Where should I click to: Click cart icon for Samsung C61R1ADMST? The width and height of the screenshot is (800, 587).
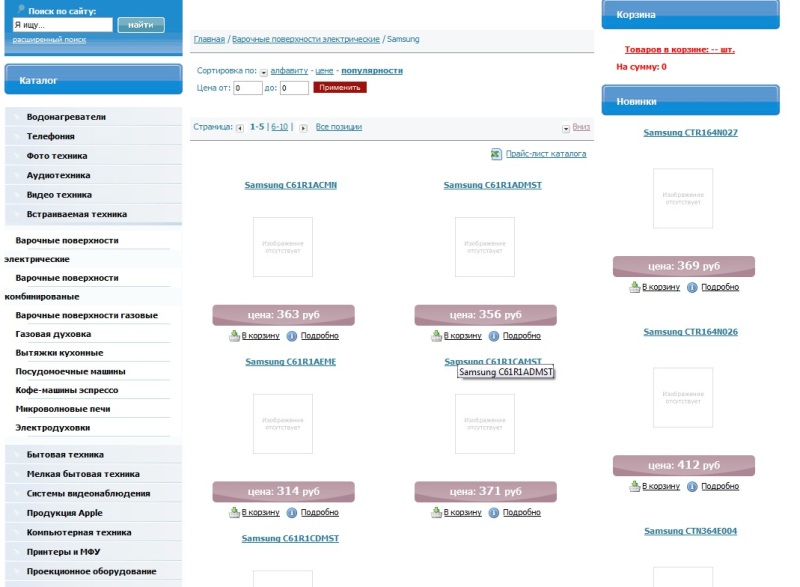coord(436,336)
